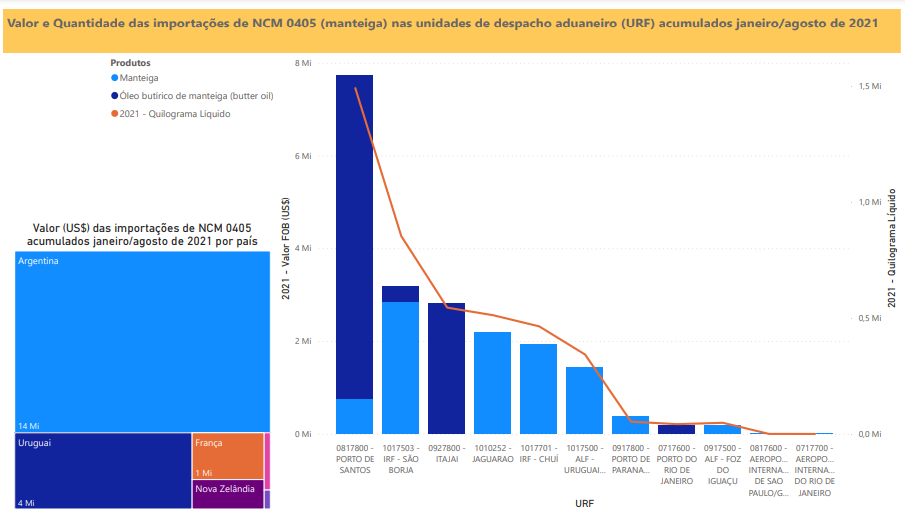The height and width of the screenshot is (530, 905).
Task: Select the 2021 - Quilograma Líquido legend entry
Action: 171,114
